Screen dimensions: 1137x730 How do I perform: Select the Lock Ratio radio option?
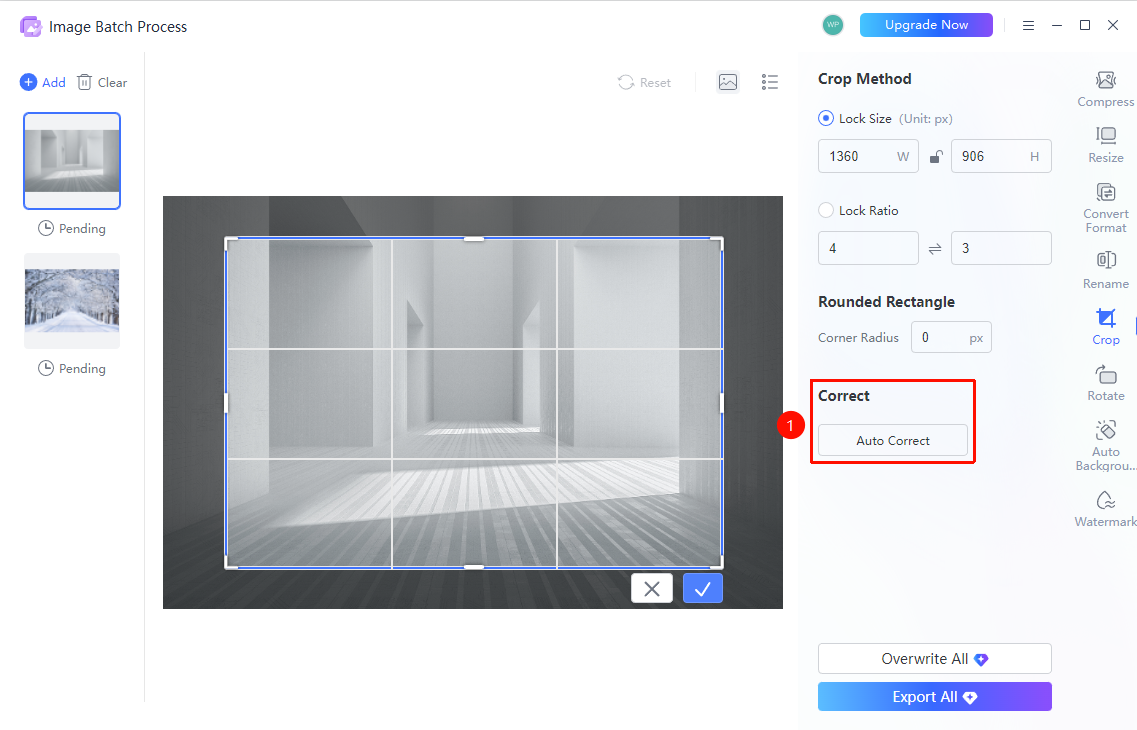tap(825, 210)
